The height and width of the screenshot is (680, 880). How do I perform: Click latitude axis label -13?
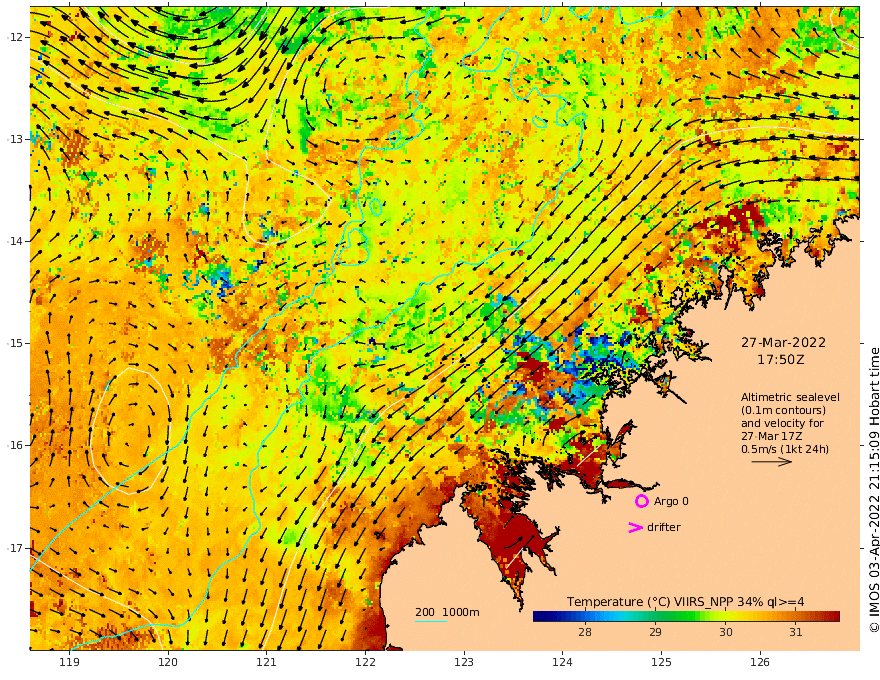(x=16, y=139)
